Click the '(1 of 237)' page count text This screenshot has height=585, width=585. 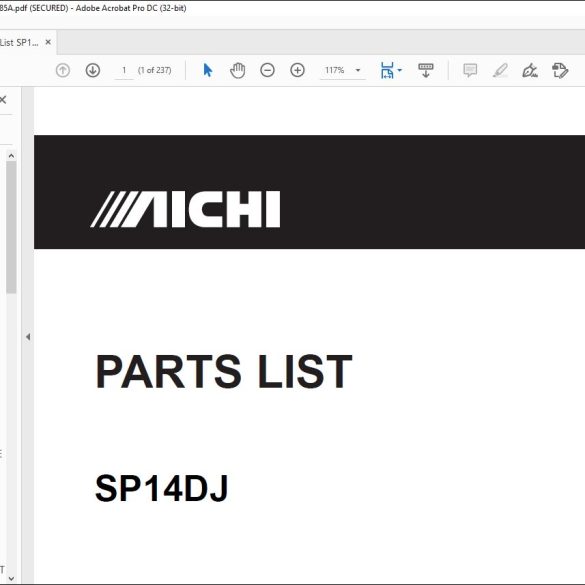[x=155, y=70]
